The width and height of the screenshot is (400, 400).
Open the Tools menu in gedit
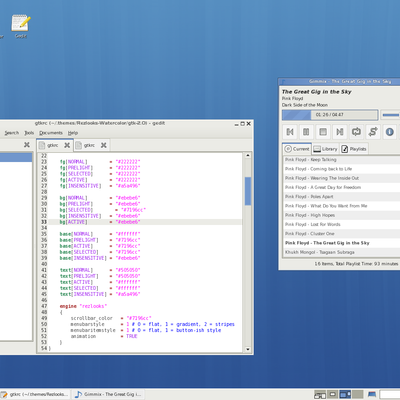29,133
